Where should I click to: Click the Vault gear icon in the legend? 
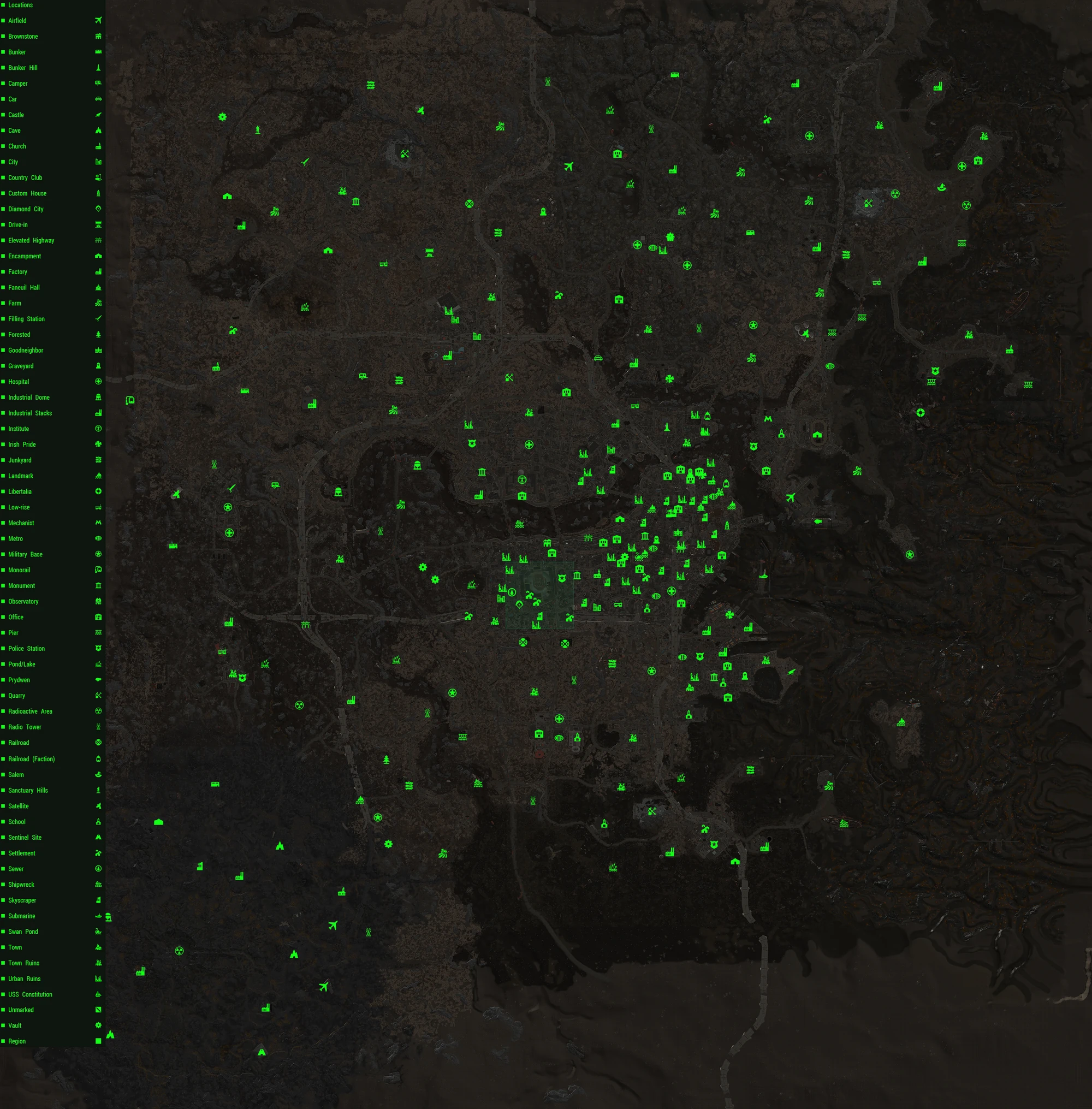[x=98, y=1025]
